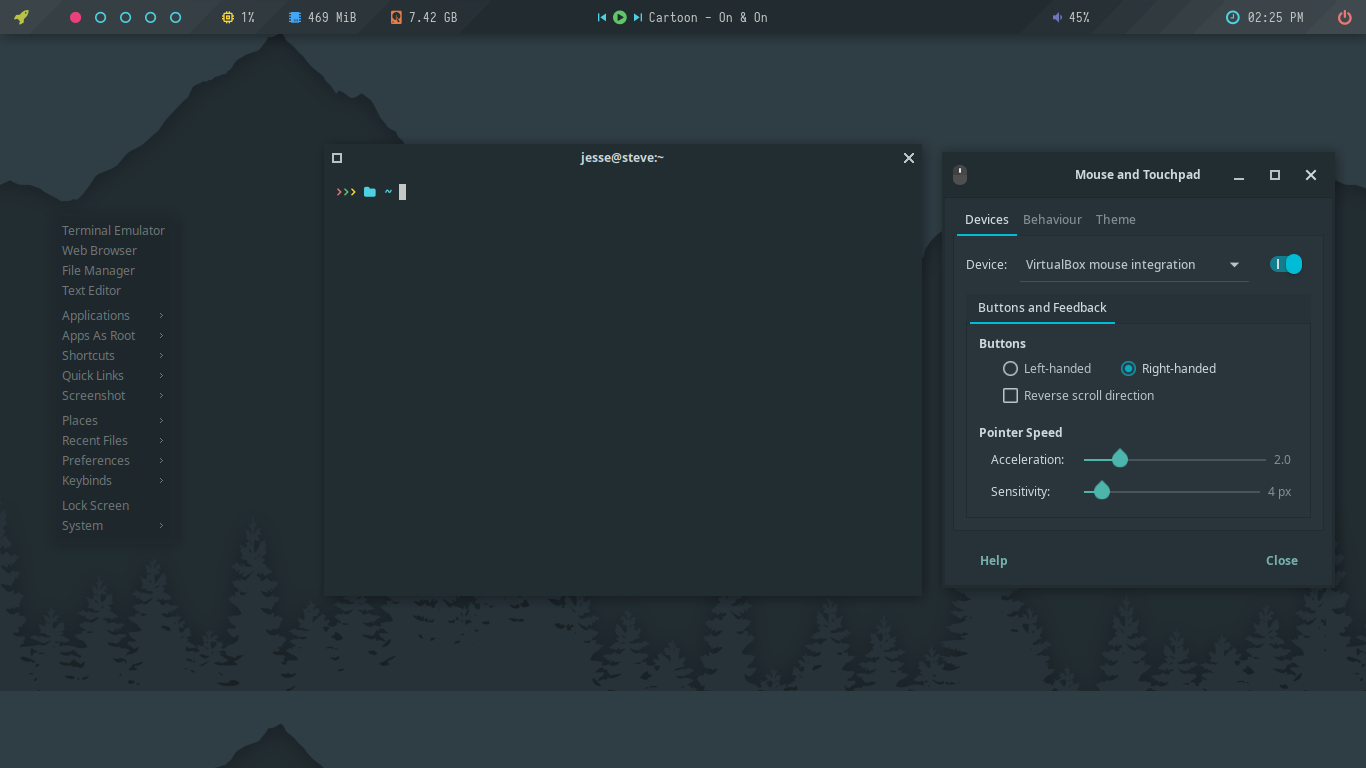Expand the Screenshot submenu
Screen dimensions: 1366x768
113,396
